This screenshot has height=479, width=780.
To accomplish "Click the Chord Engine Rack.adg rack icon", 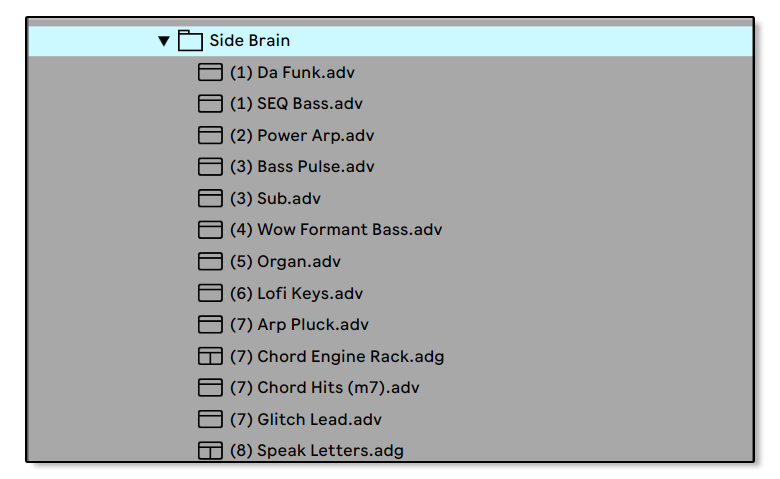I will (x=209, y=356).
